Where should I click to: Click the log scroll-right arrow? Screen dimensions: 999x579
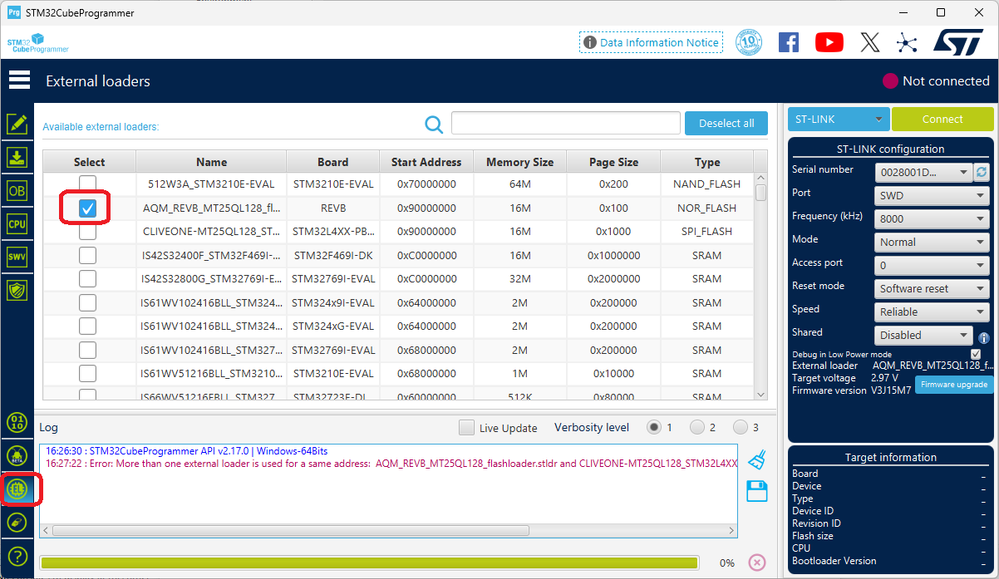click(x=731, y=530)
